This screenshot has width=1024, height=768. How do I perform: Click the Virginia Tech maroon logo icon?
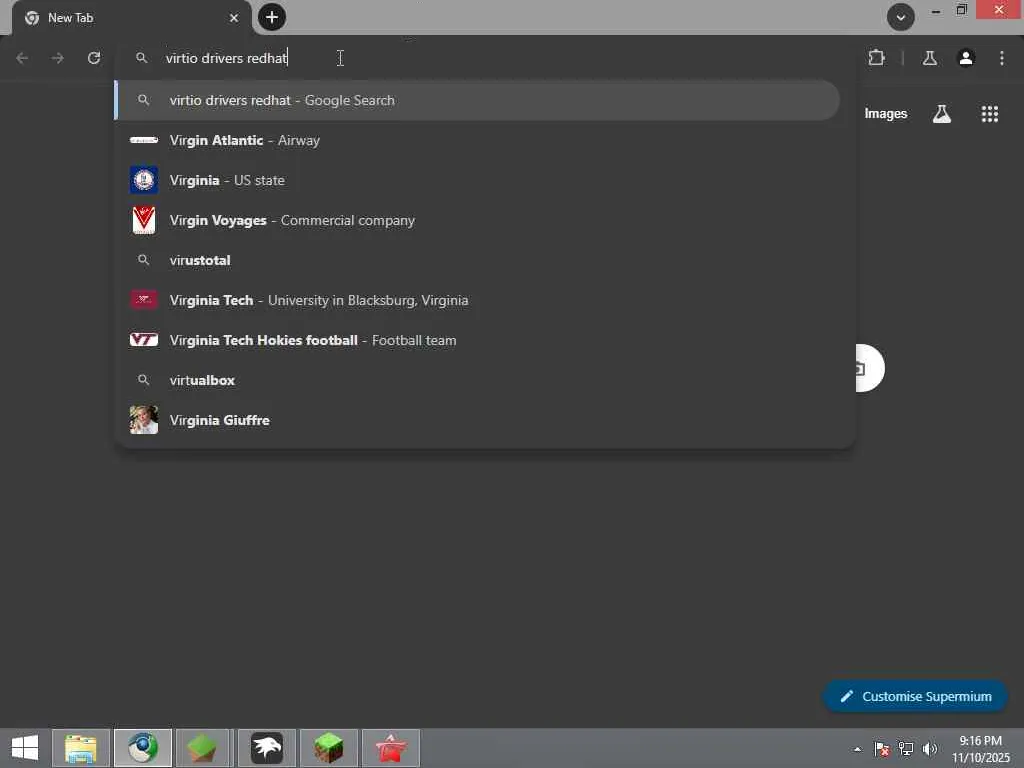tap(144, 300)
